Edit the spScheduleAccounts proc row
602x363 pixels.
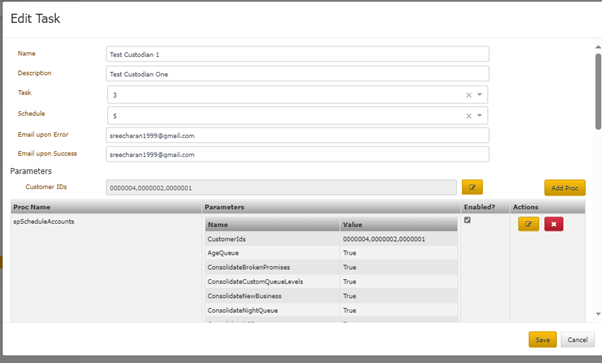[x=528, y=224]
